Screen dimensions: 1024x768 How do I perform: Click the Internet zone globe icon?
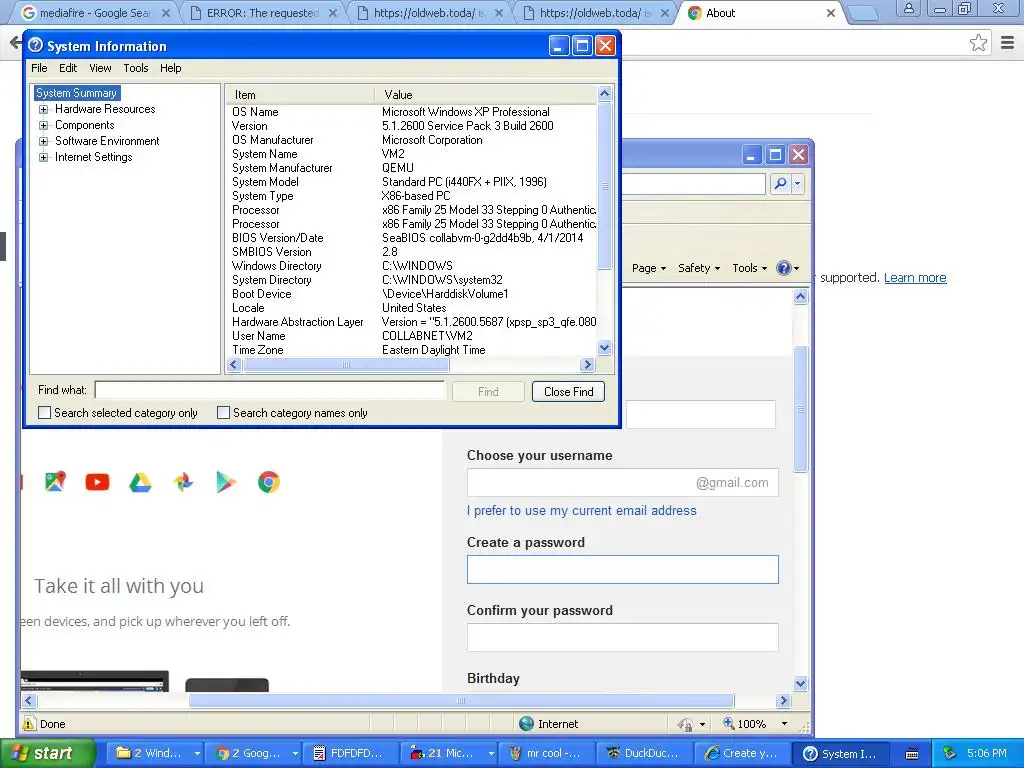coord(526,724)
